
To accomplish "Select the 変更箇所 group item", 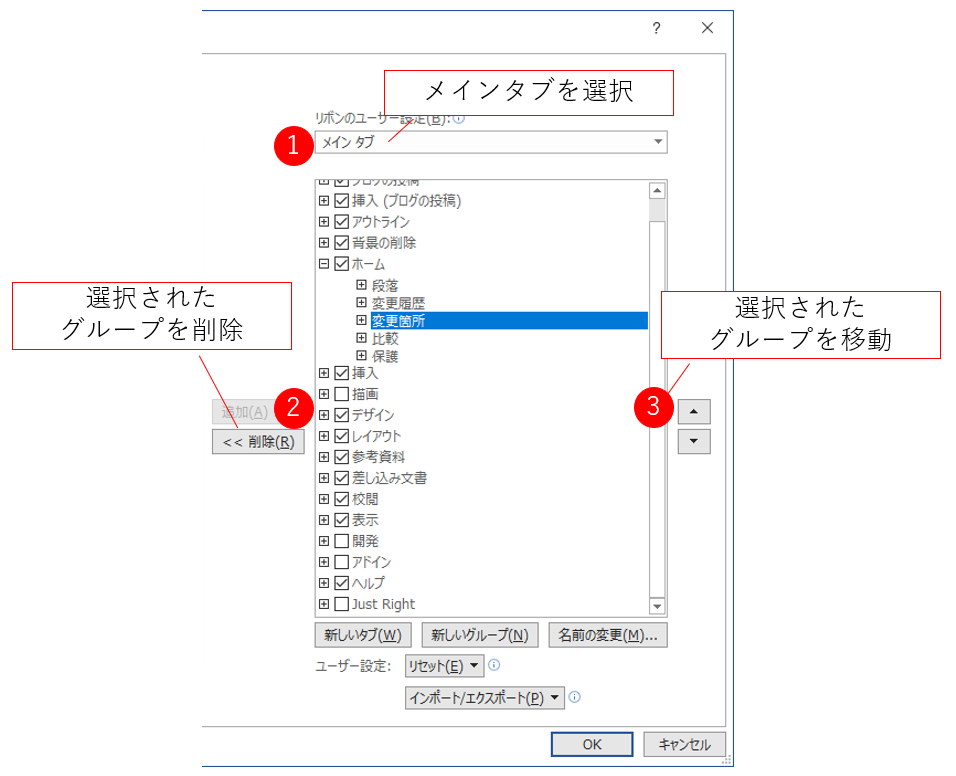I will click(x=398, y=321).
